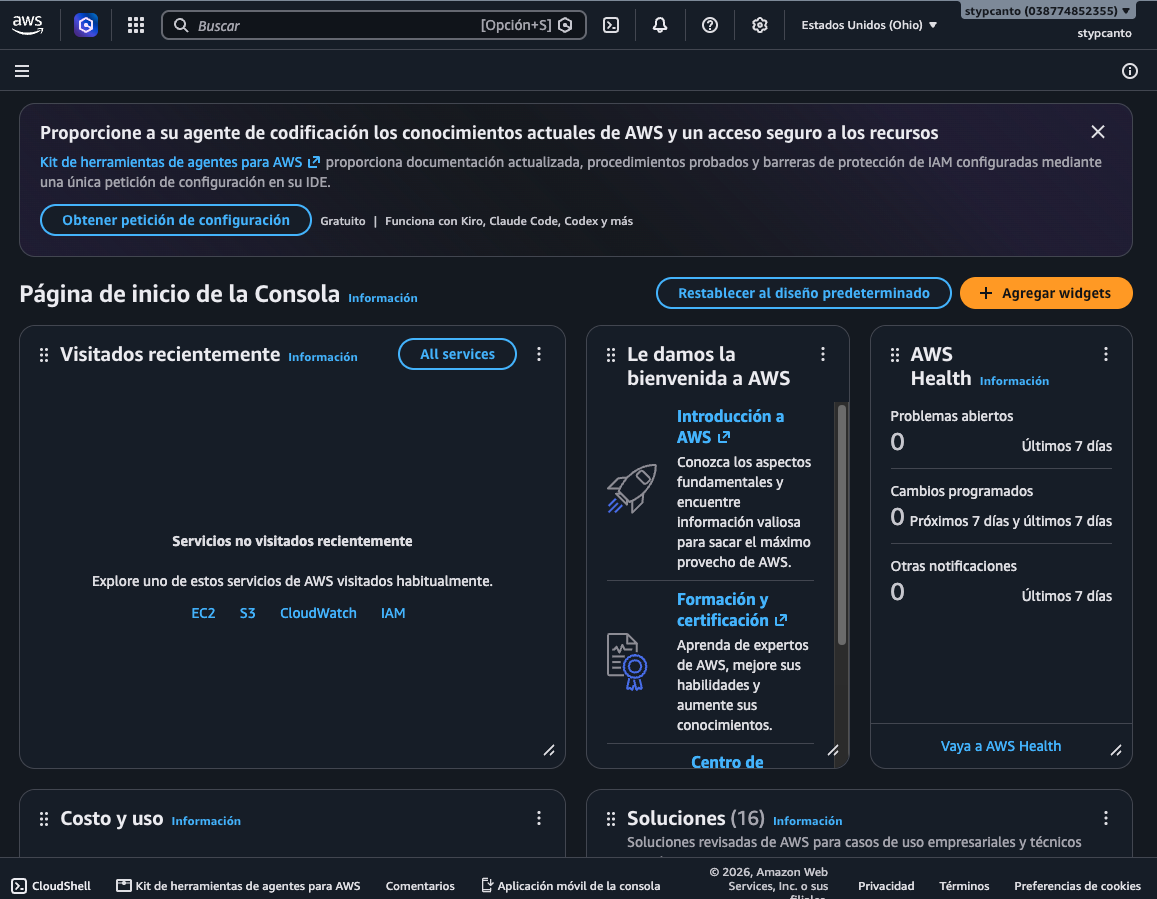Open the IAM service link
The width and height of the screenshot is (1157, 899).
click(x=393, y=613)
